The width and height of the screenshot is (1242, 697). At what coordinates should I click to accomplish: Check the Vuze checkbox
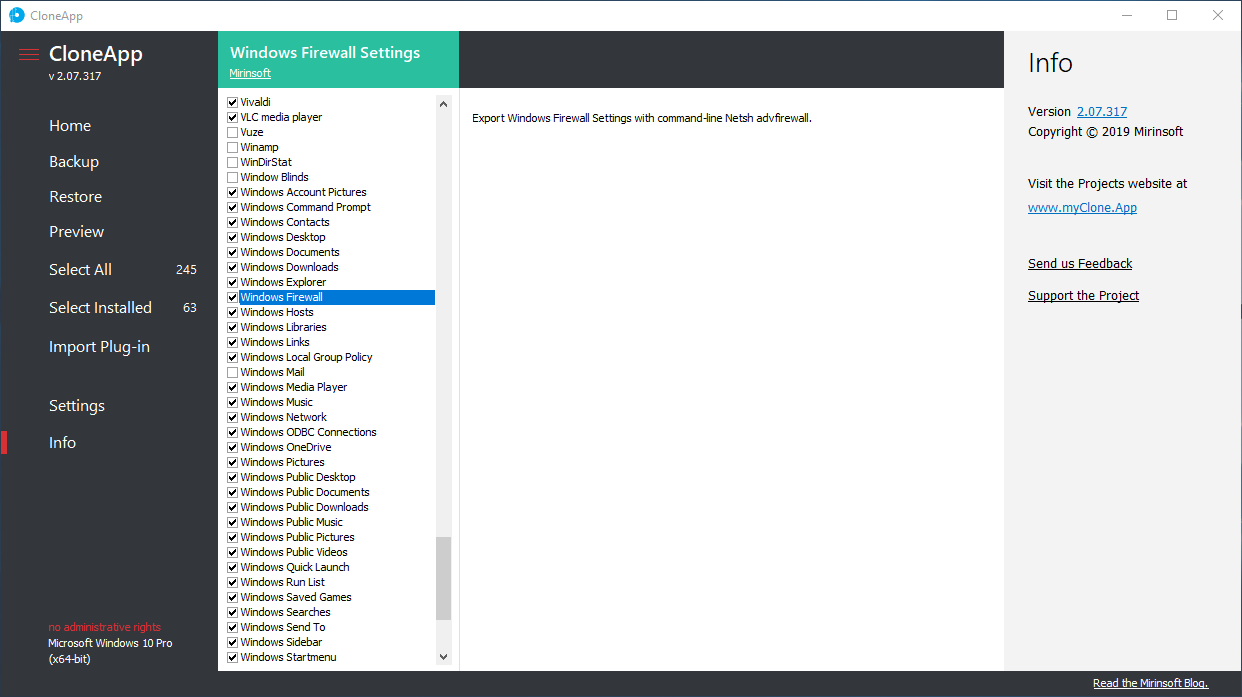click(x=233, y=132)
